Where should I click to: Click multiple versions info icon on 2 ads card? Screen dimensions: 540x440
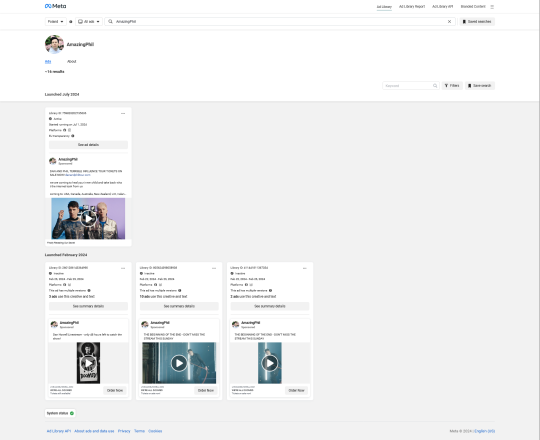(270, 291)
